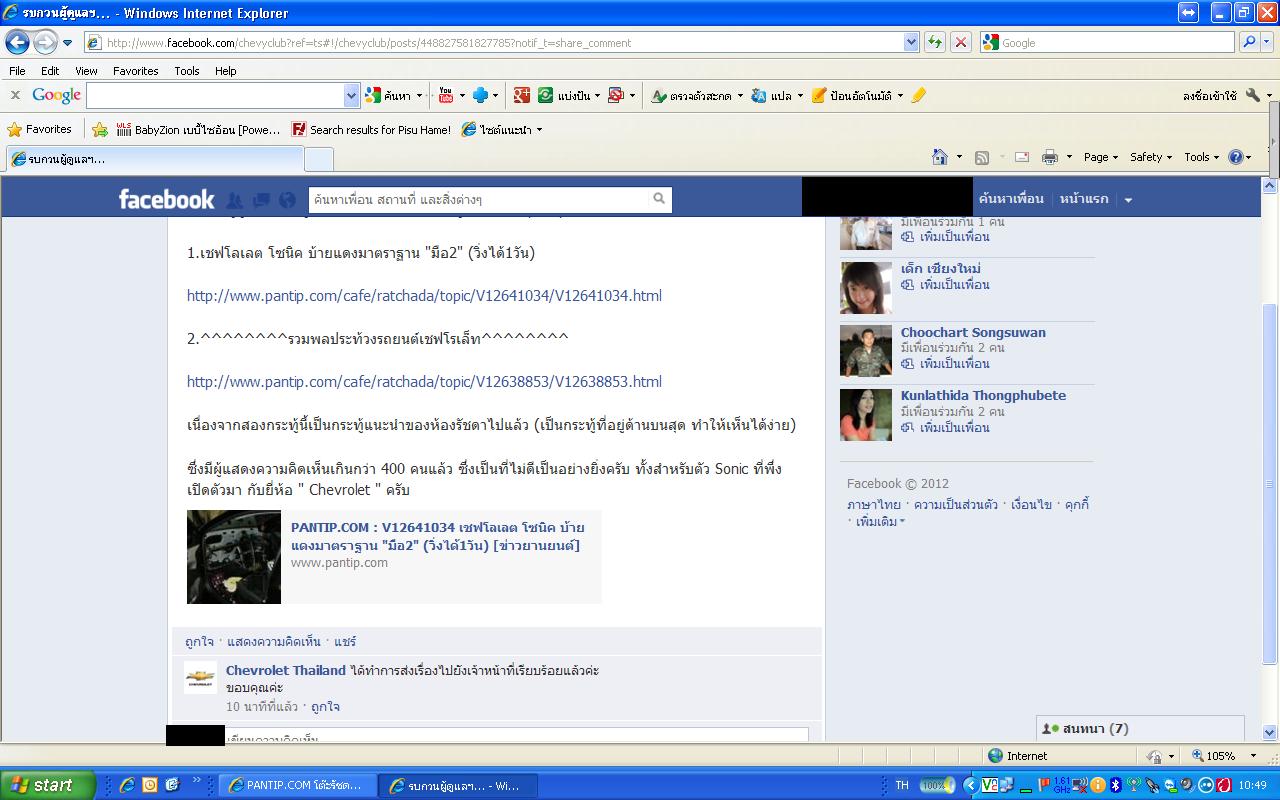Click the Read Mail envelope icon
The width and height of the screenshot is (1280, 800).
[1022, 157]
